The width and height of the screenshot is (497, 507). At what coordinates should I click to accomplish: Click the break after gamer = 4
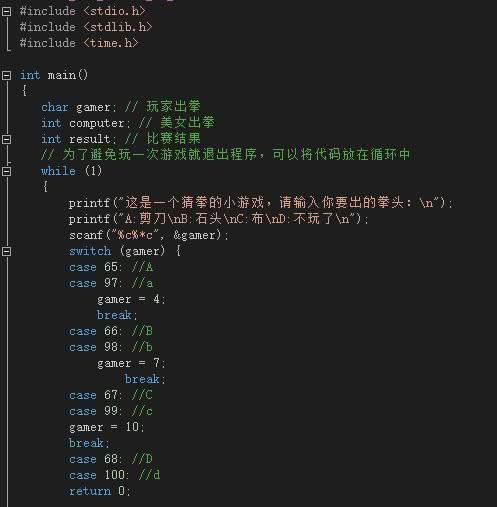pos(117,315)
